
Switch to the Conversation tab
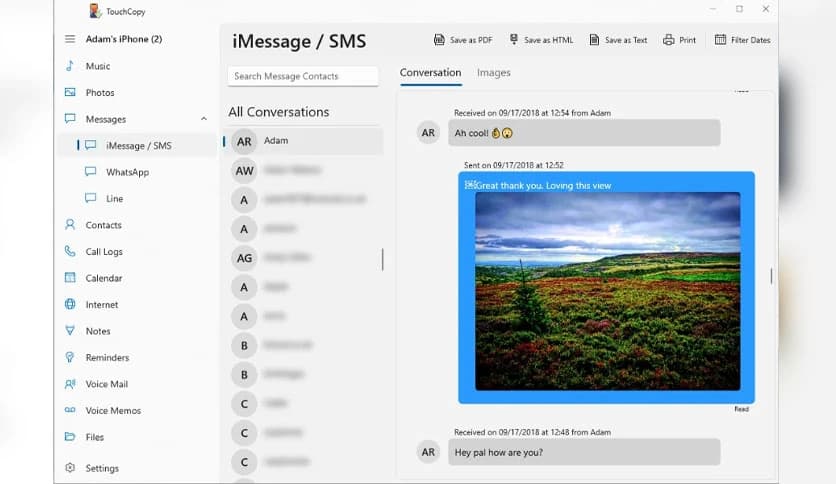[430, 73]
